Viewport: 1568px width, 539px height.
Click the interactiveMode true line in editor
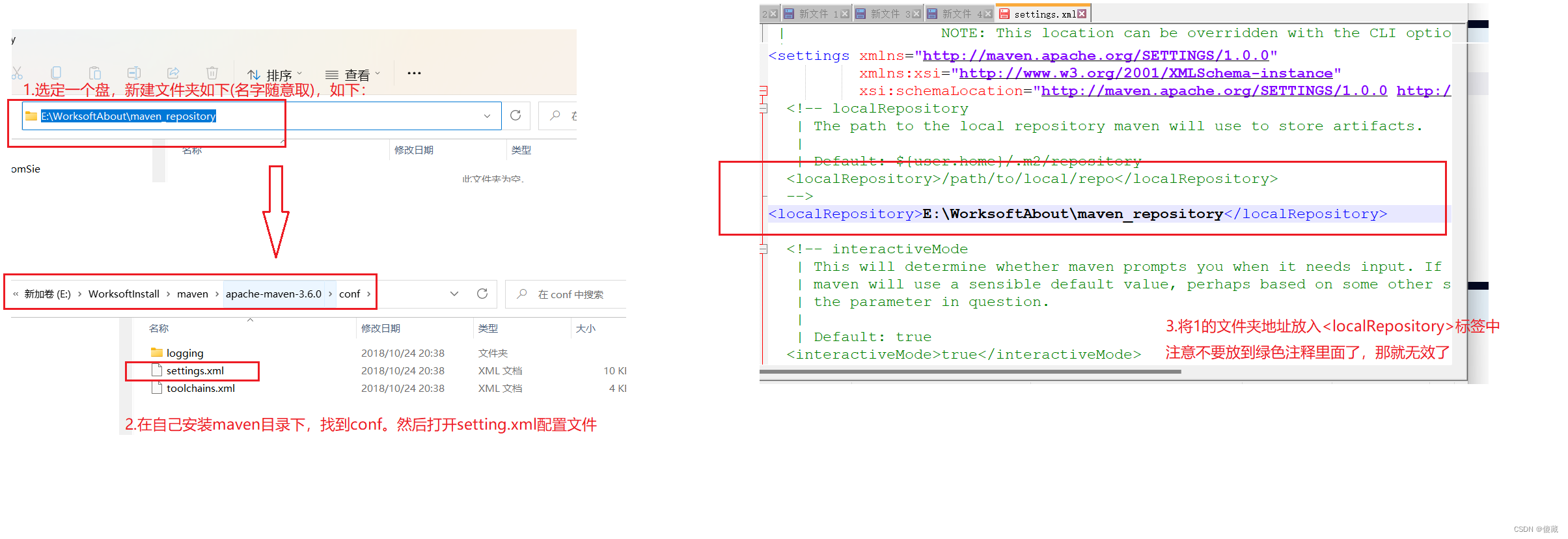pos(963,355)
